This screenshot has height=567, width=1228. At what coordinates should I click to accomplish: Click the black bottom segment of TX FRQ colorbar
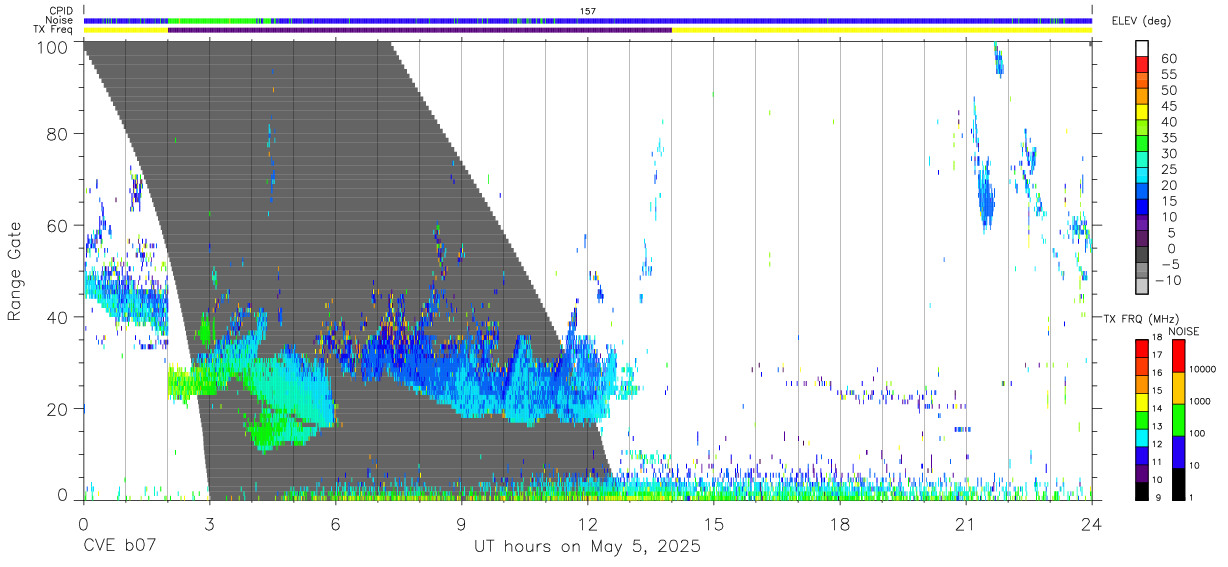1141,491
